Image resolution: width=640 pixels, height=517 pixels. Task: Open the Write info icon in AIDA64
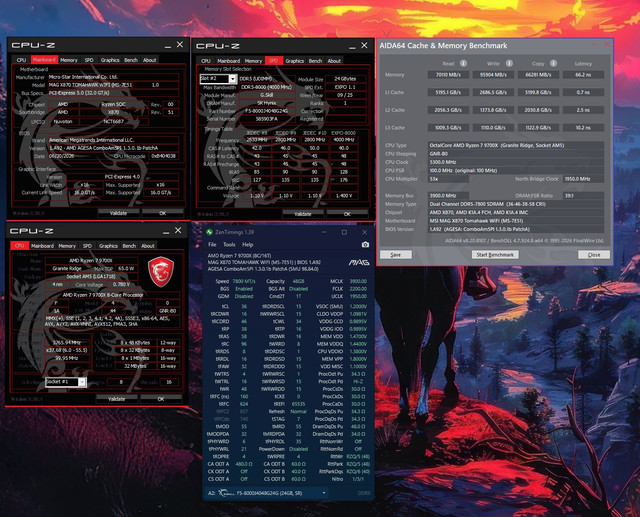[x=509, y=63]
